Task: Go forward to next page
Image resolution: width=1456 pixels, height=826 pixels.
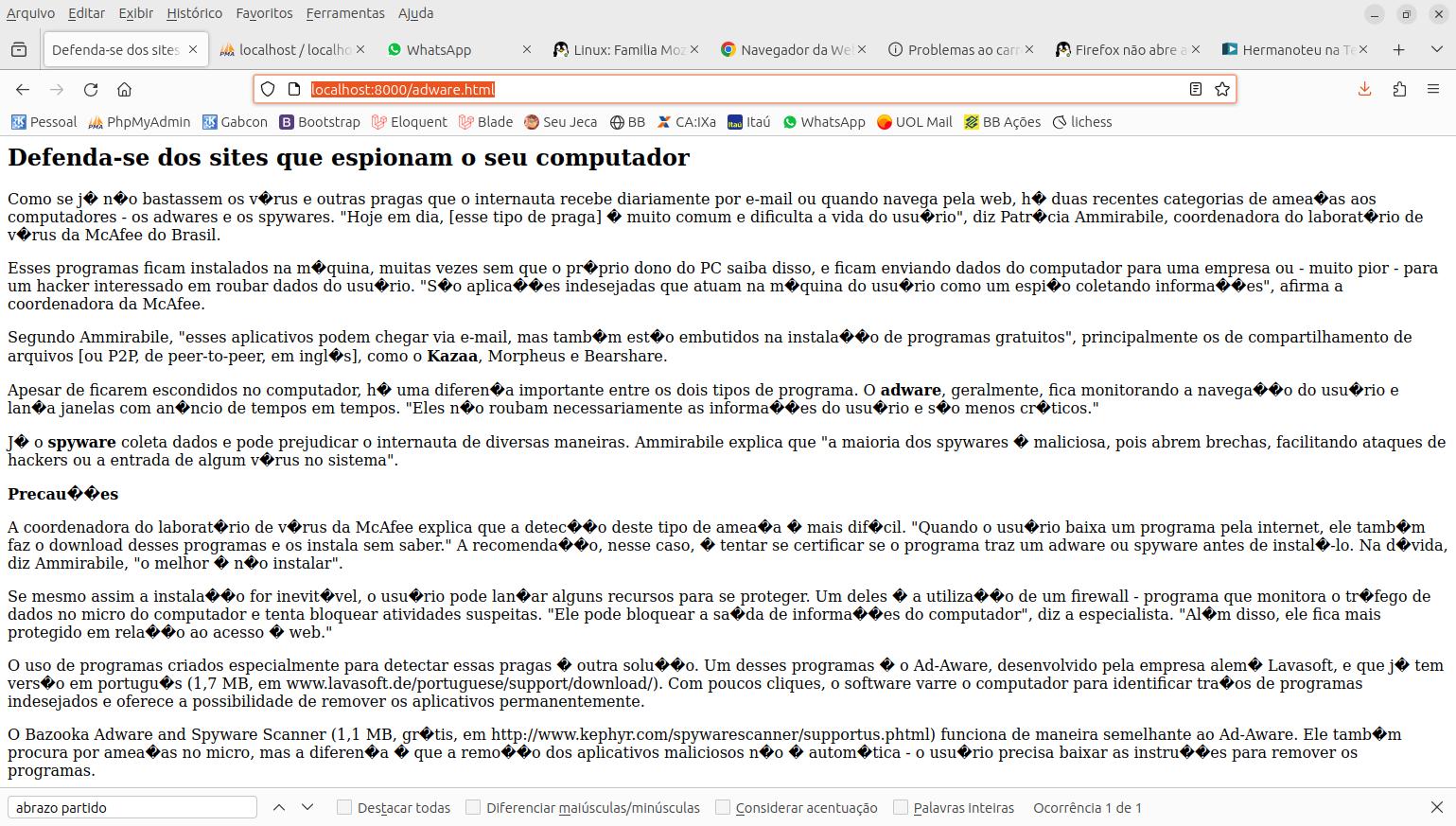Action: [57, 89]
